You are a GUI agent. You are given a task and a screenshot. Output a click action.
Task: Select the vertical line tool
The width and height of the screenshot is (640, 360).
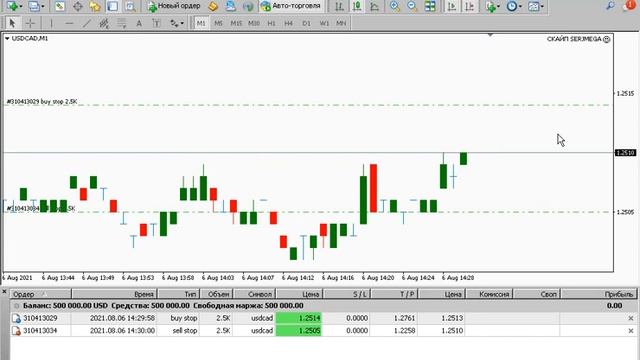[x=51, y=23]
